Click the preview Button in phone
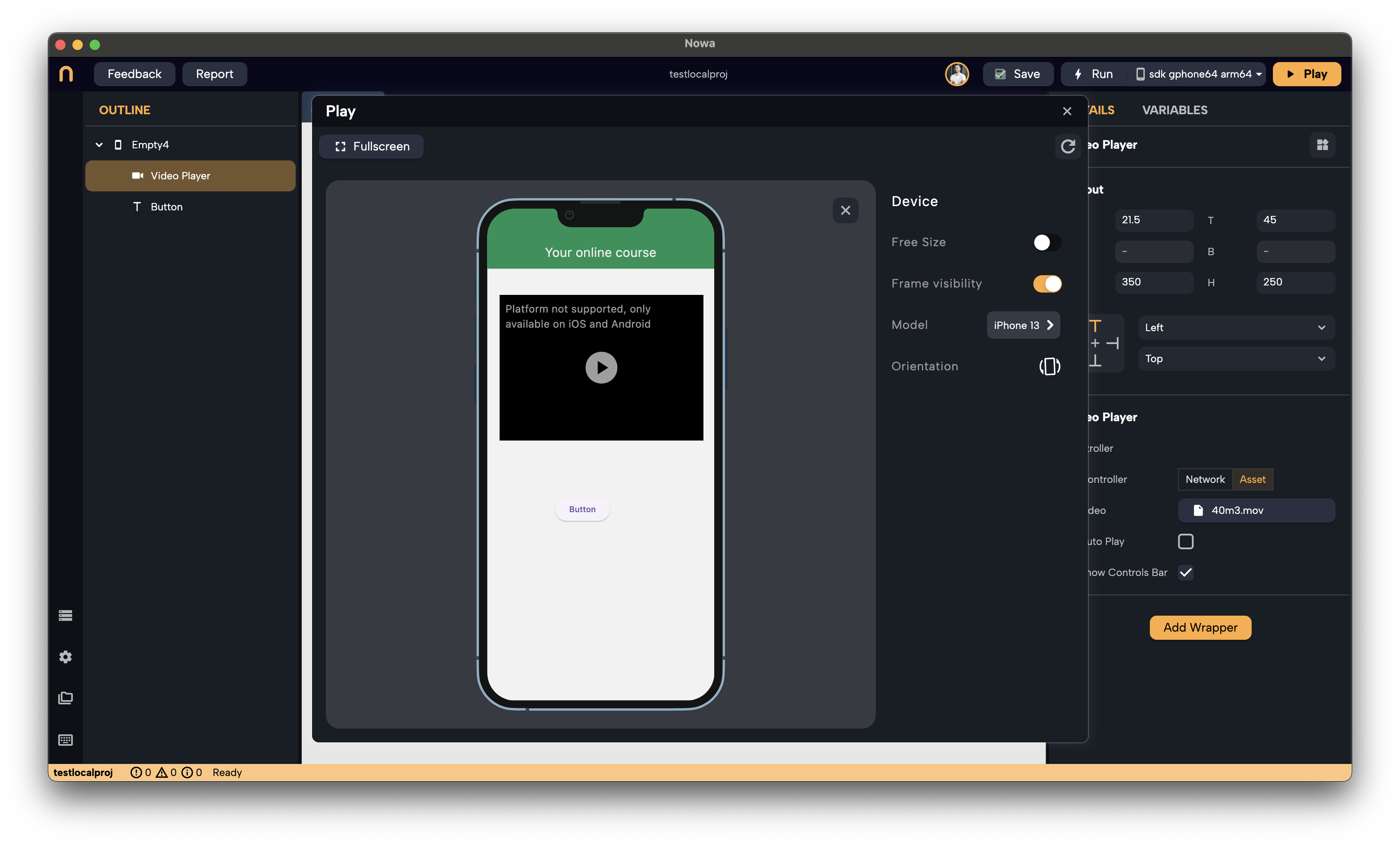Image resolution: width=1400 pixels, height=845 pixels. click(x=582, y=509)
